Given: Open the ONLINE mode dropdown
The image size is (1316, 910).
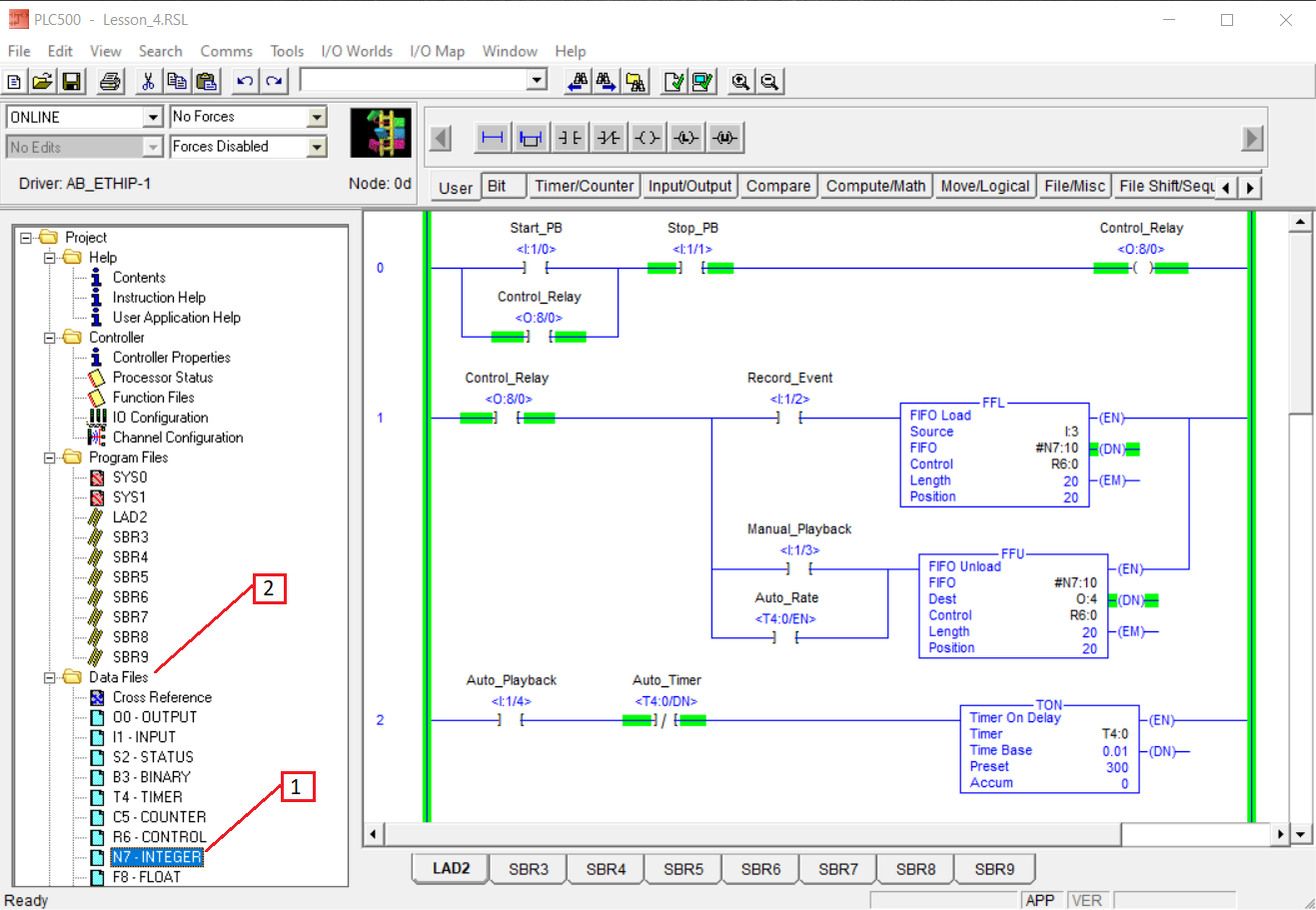Looking at the screenshot, I should (153, 117).
